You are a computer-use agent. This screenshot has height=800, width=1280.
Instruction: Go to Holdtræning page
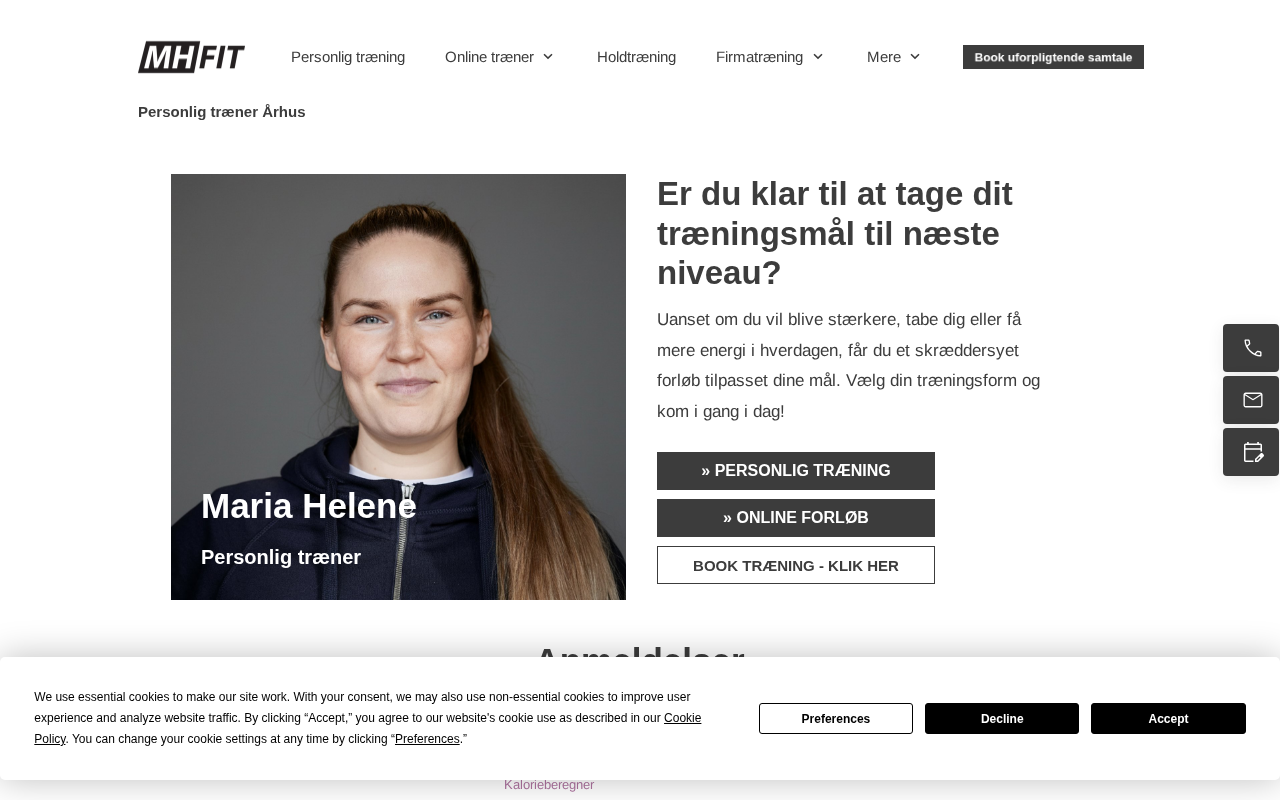pos(636,57)
